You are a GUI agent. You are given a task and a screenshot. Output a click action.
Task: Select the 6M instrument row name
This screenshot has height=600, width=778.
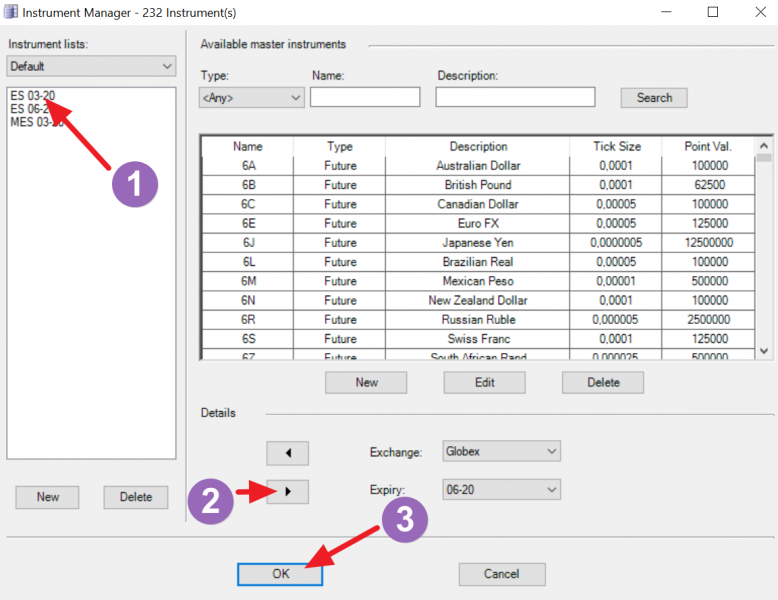248,281
